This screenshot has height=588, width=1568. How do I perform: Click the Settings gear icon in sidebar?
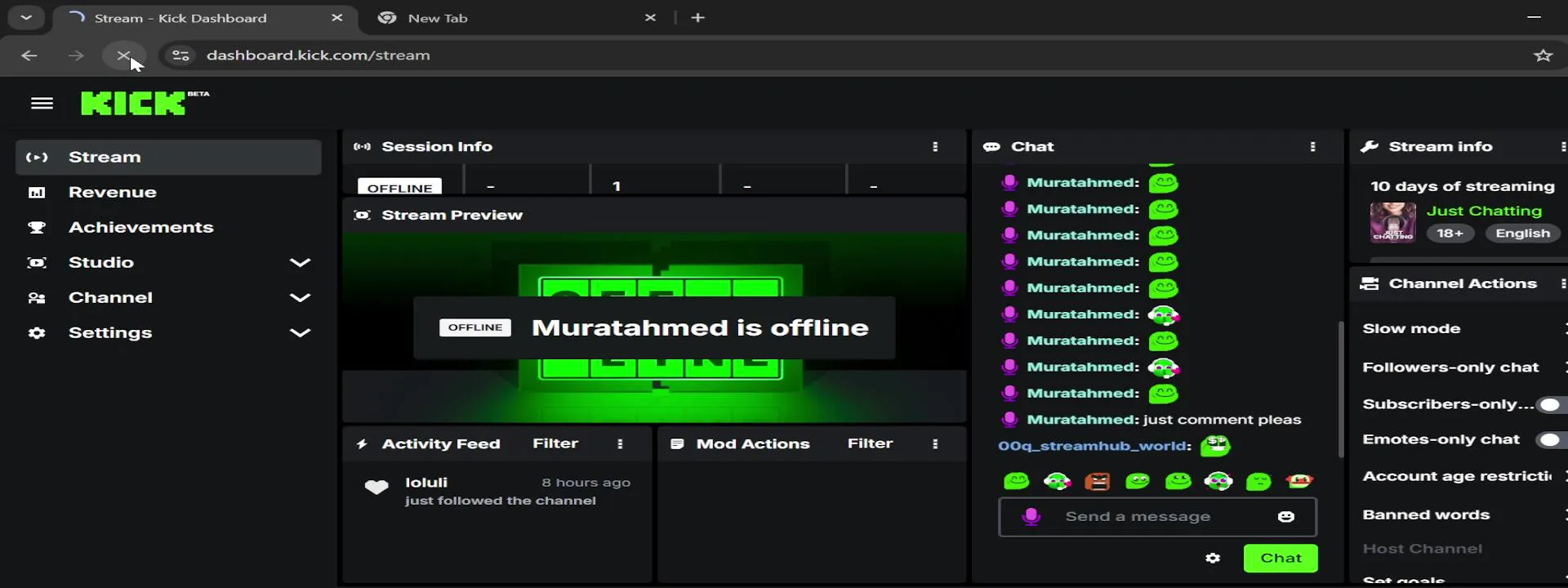click(x=37, y=333)
